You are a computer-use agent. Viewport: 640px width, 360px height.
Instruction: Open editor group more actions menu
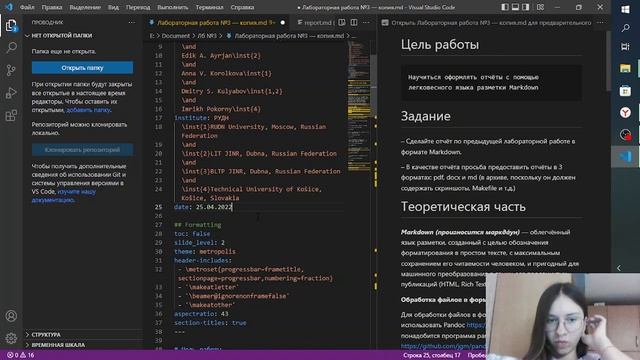point(366,22)
